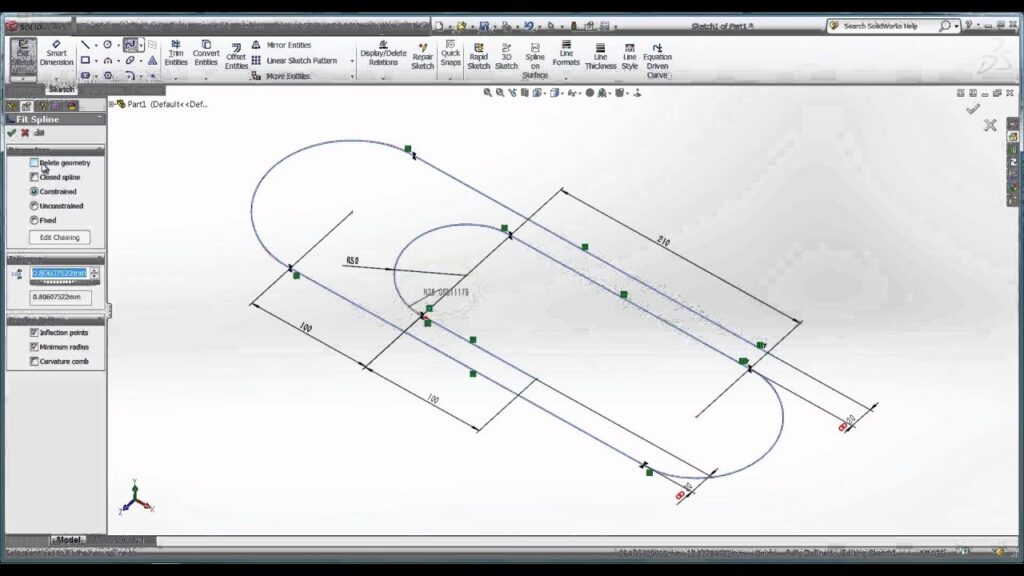Viewport: 1024px width, 576px height.
Task: Click the Equation Driven Curve tool
Action: point(657,58)
